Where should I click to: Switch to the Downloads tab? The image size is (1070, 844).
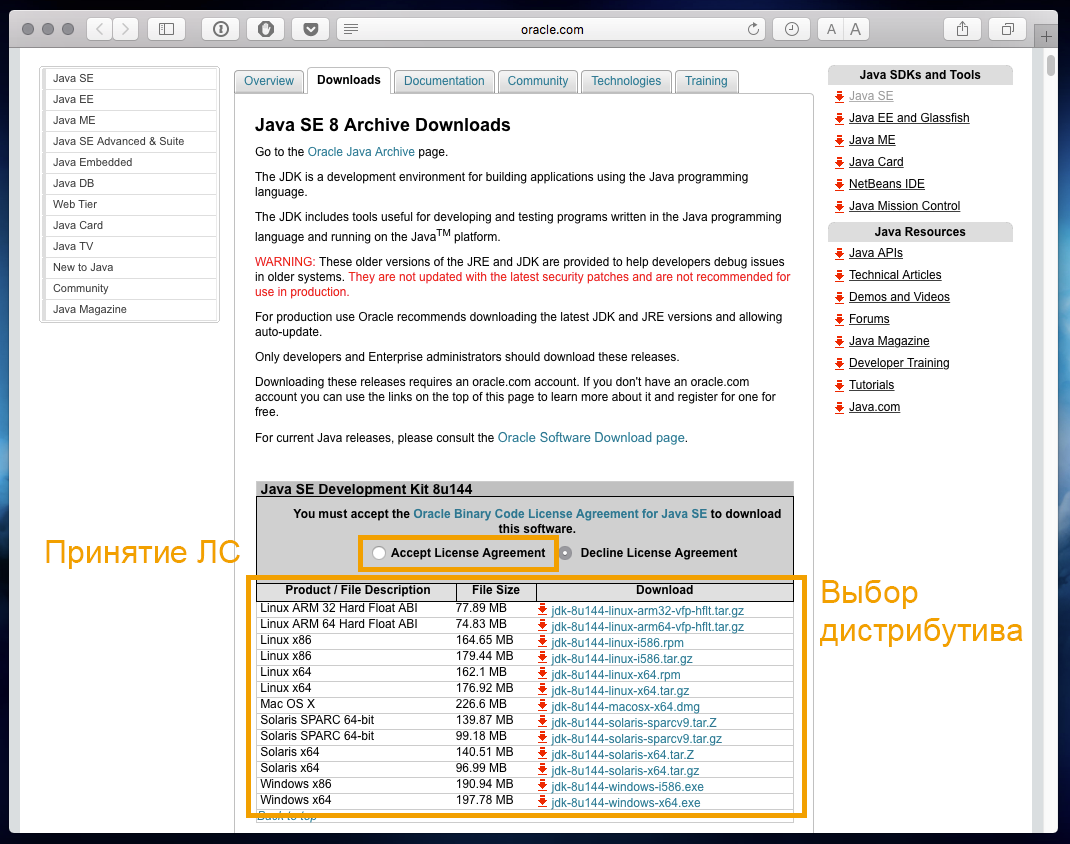pyautogui.click(x=349, y=81)
